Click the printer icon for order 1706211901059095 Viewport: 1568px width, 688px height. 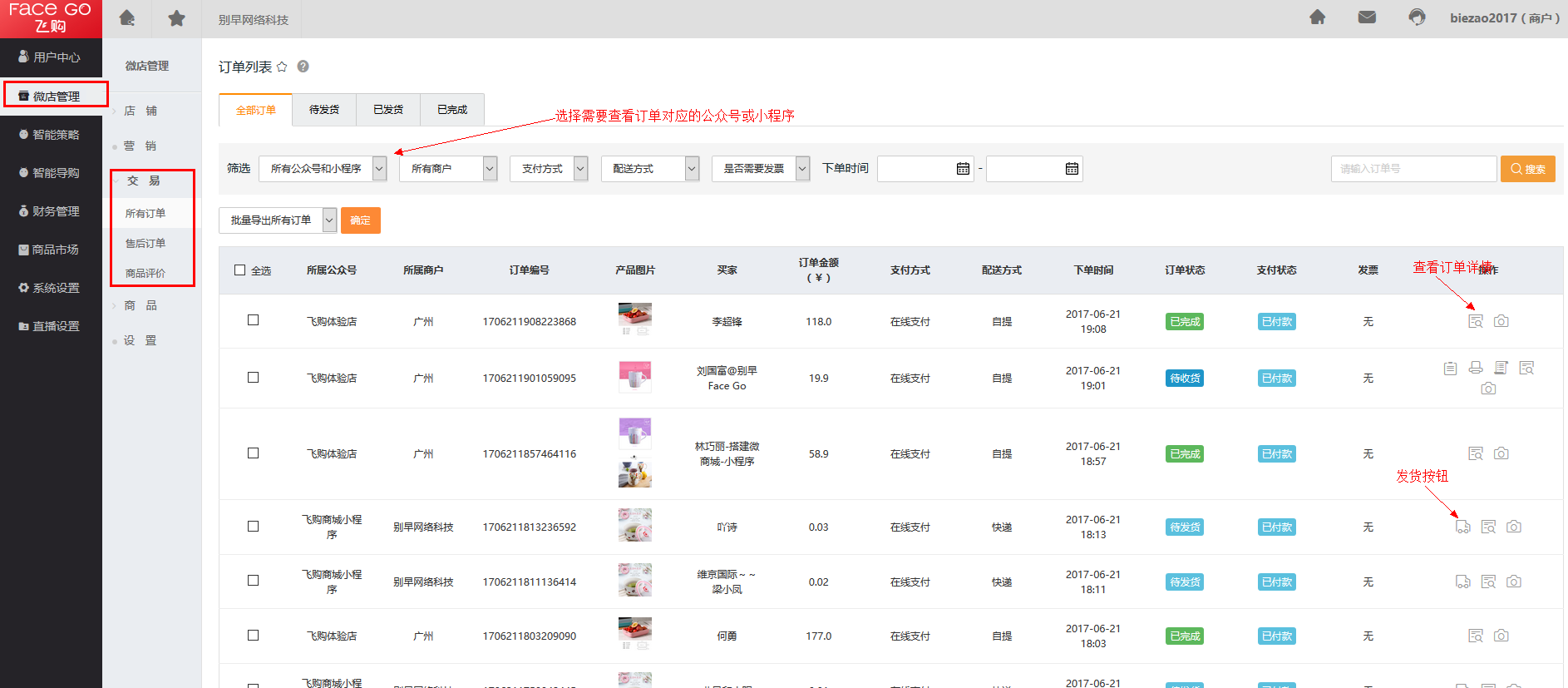[x=1476, y=368]
